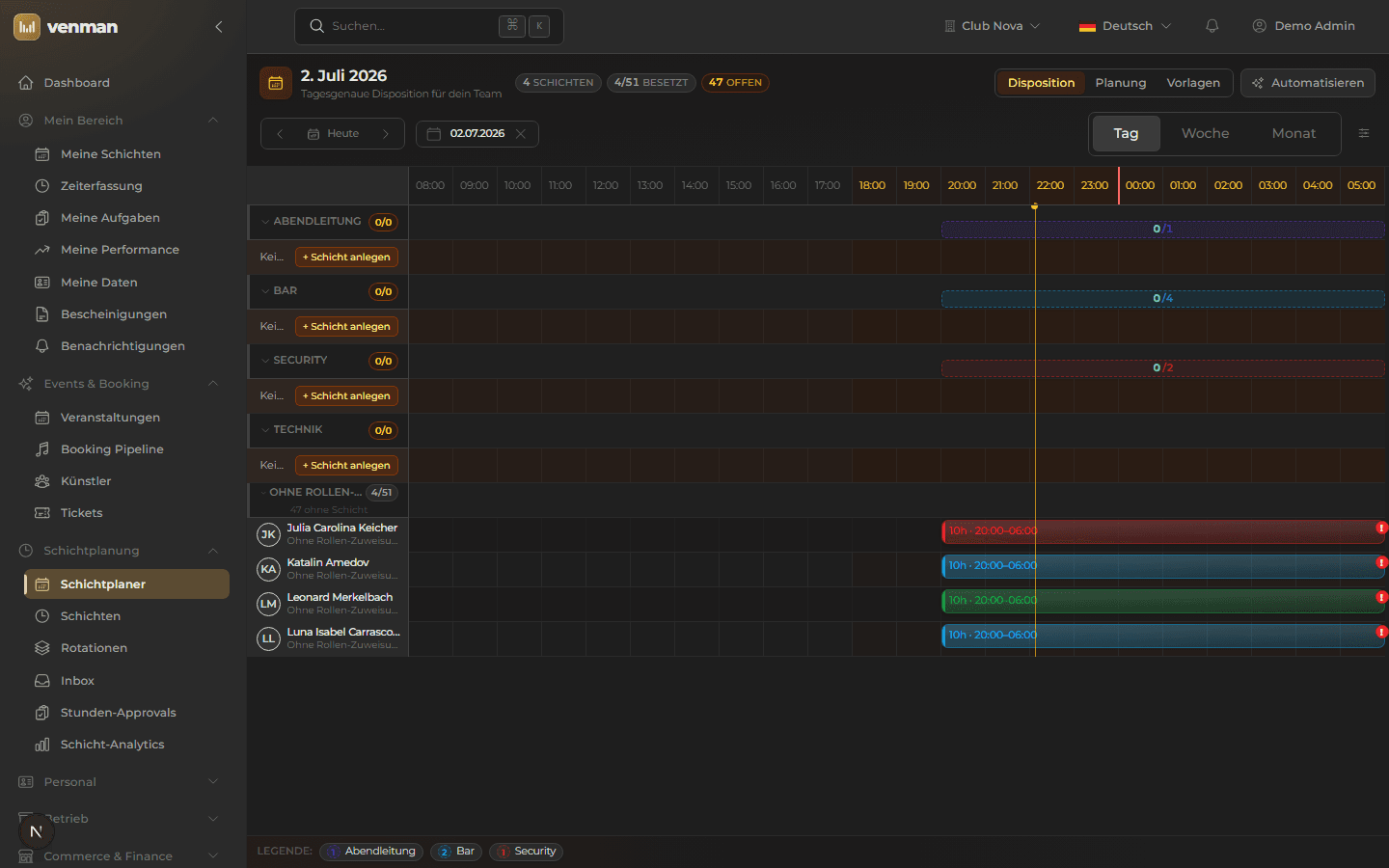This screenshot has height=868, width=1389.
Task: Collapse Mein Bereich section
Action: (x=213, y=121)
